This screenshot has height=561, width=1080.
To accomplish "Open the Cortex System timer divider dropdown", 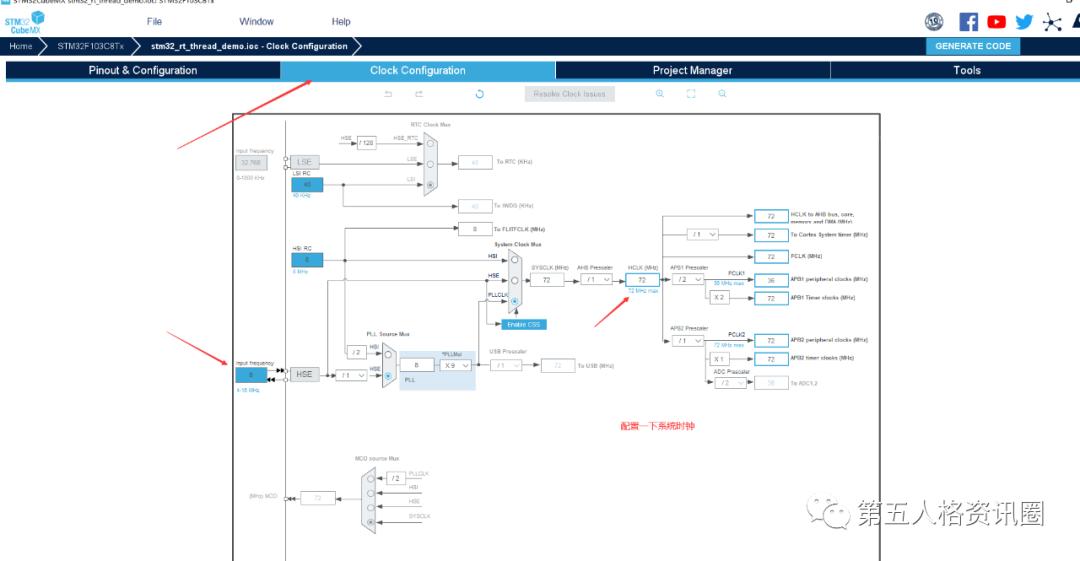I will tap(703, 234).
